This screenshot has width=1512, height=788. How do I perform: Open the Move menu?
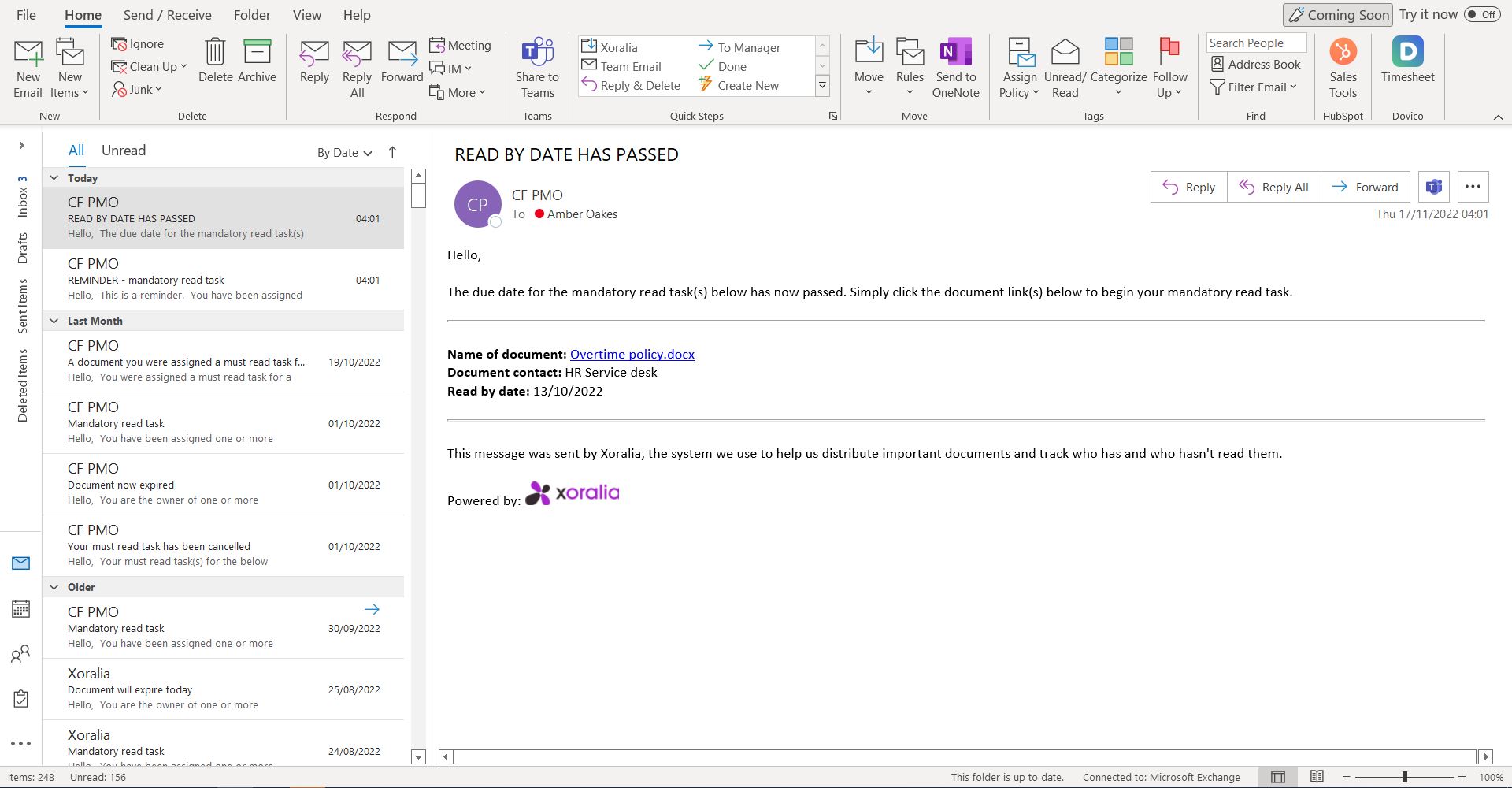coord(869,69)
